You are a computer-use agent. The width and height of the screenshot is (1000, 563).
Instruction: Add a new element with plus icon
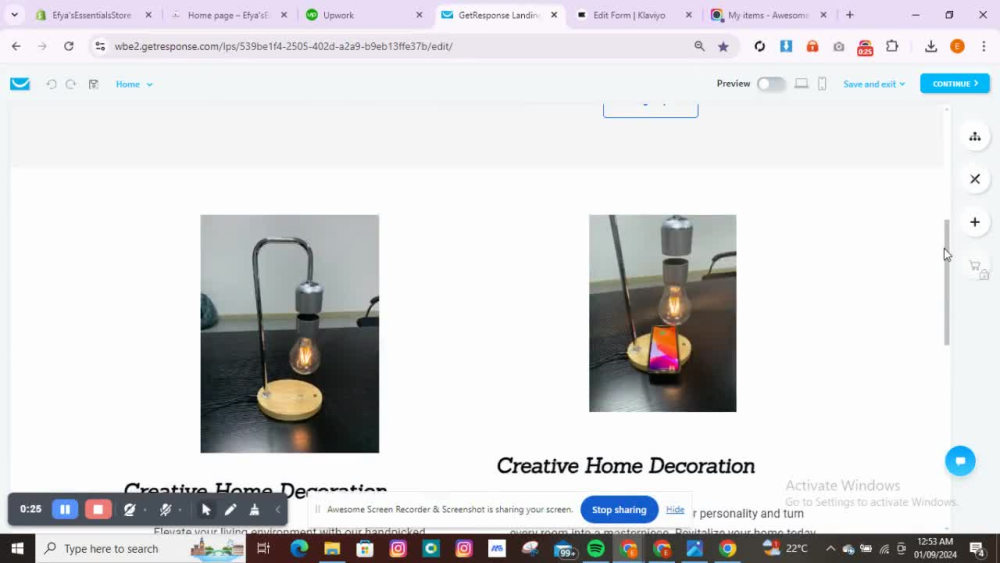pos(974,222)
